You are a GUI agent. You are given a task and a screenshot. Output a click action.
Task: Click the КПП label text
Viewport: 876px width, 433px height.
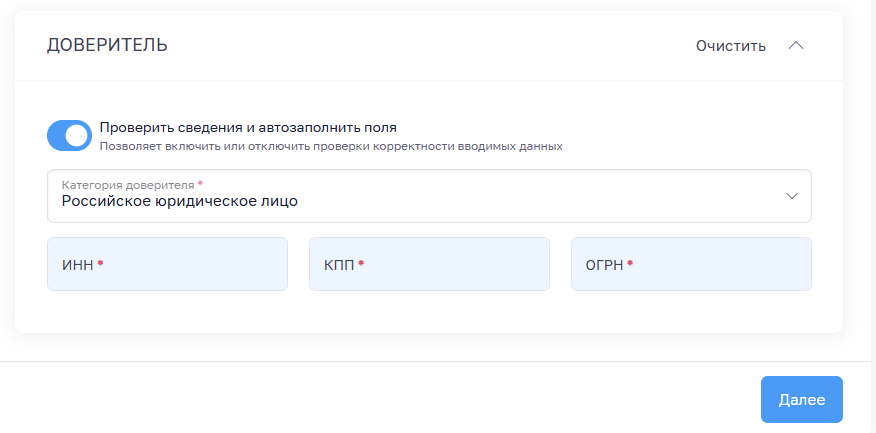click(x=339, y=264)
